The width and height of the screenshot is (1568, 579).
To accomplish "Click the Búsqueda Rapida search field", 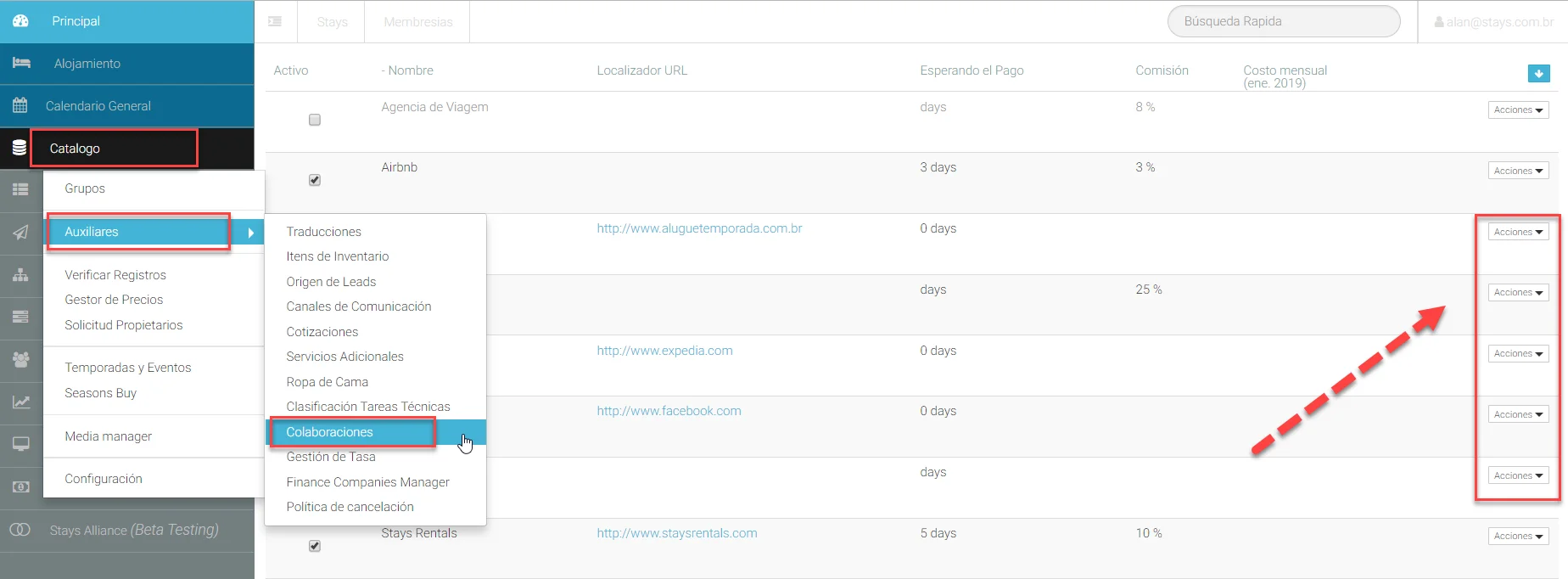I will [x=1284, y=21].
